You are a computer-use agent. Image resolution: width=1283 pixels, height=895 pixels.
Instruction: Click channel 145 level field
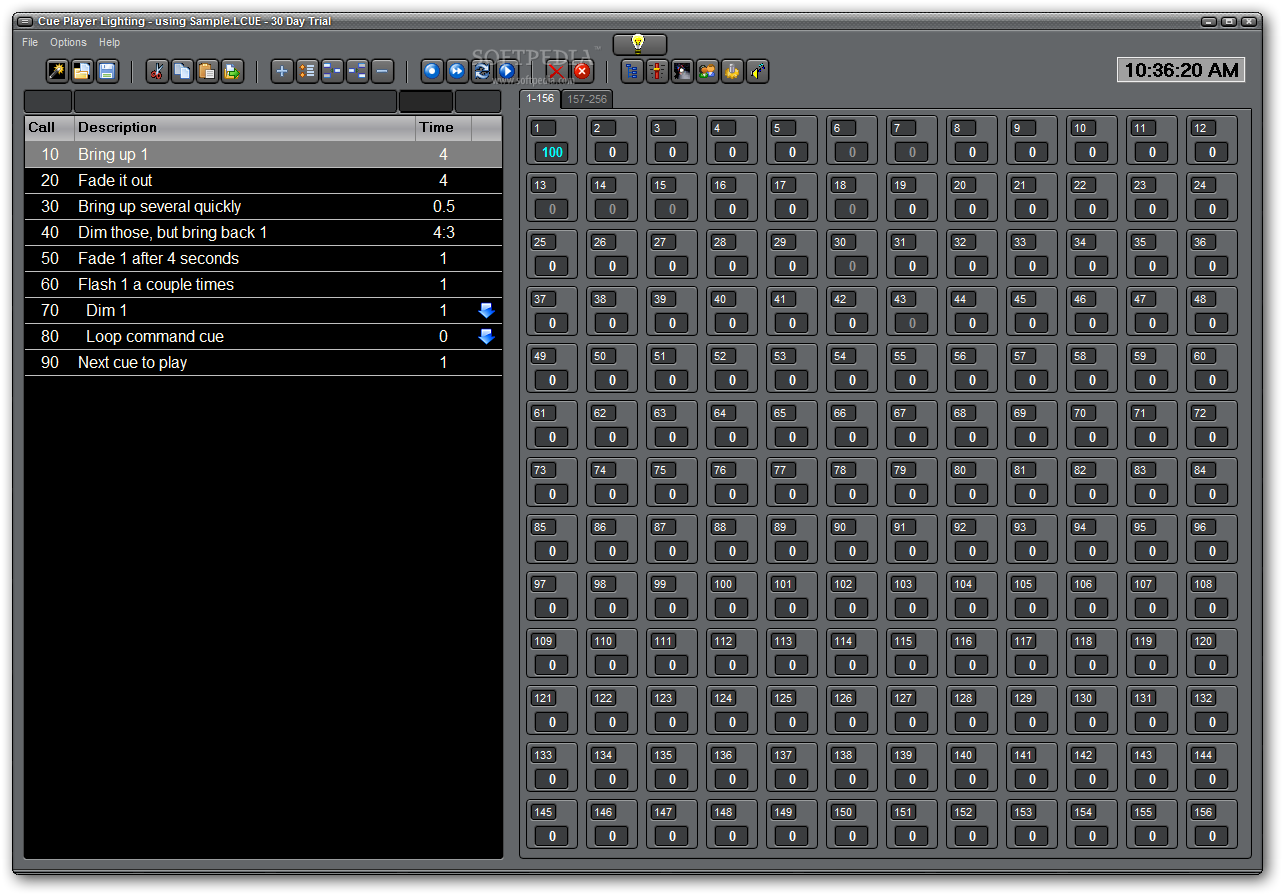click(x=552, y=836)
